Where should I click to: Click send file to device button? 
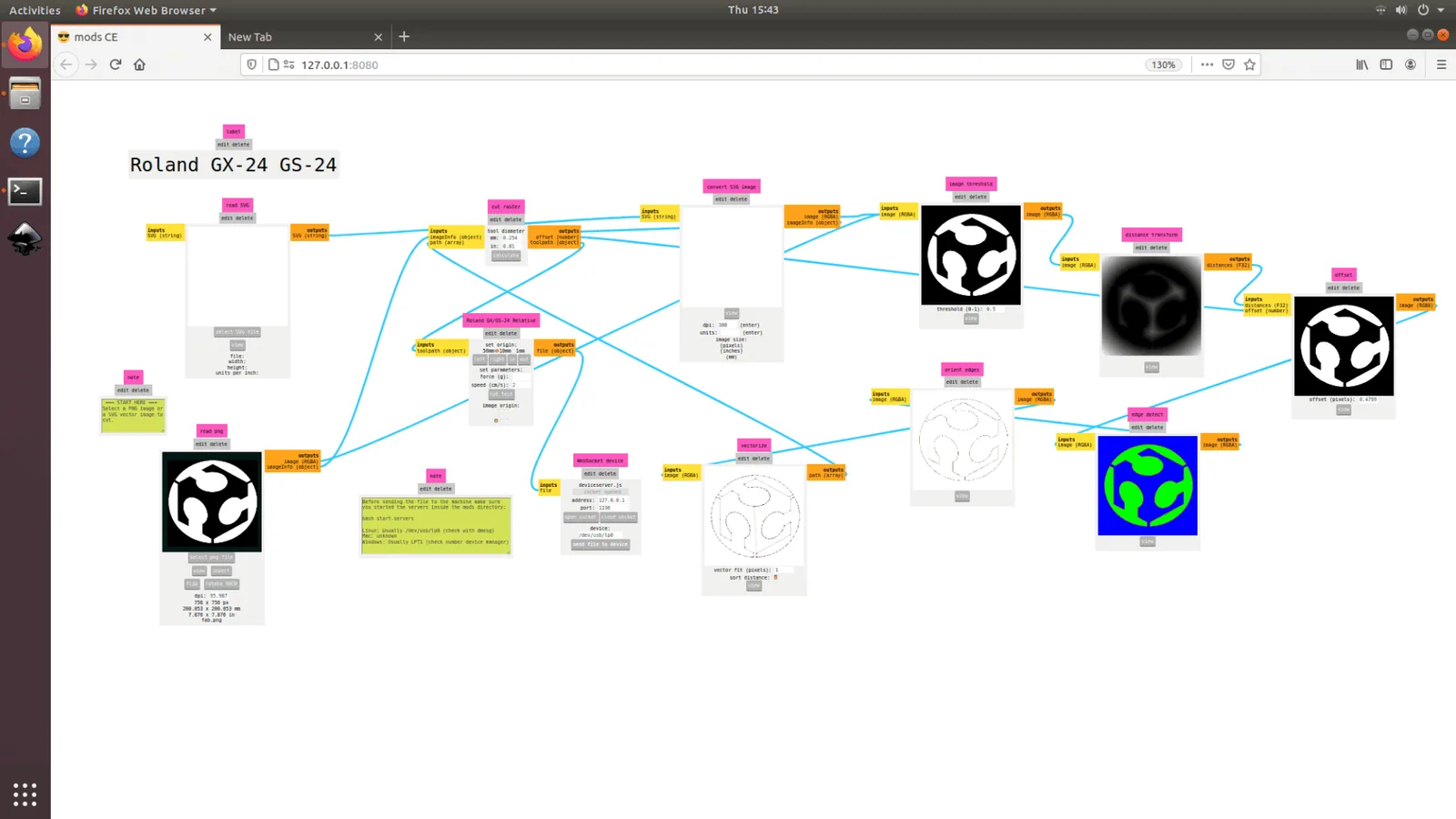tap(601, 544)
